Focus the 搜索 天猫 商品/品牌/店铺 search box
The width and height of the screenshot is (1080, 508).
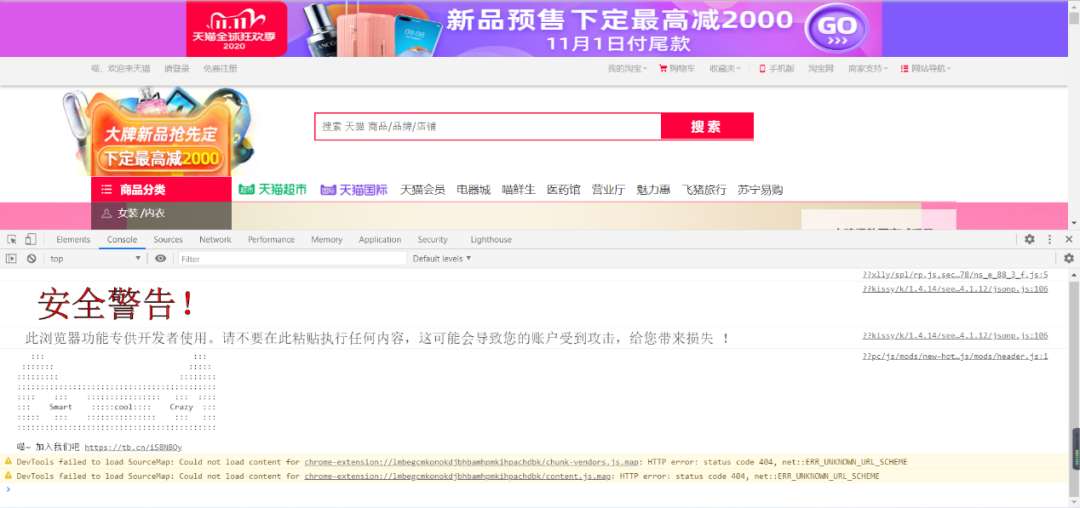488,127
